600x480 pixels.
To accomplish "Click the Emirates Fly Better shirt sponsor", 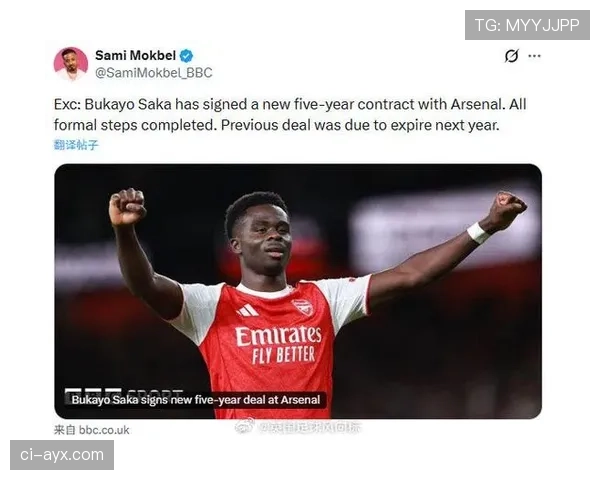I will [x=278, y=344].
